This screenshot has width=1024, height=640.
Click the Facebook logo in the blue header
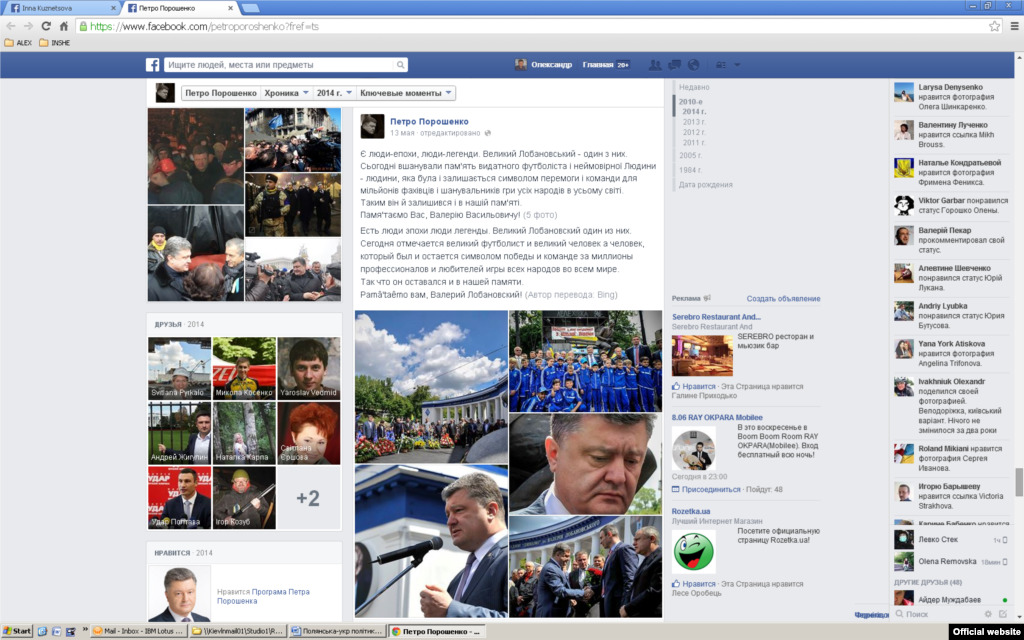(153, 65)
